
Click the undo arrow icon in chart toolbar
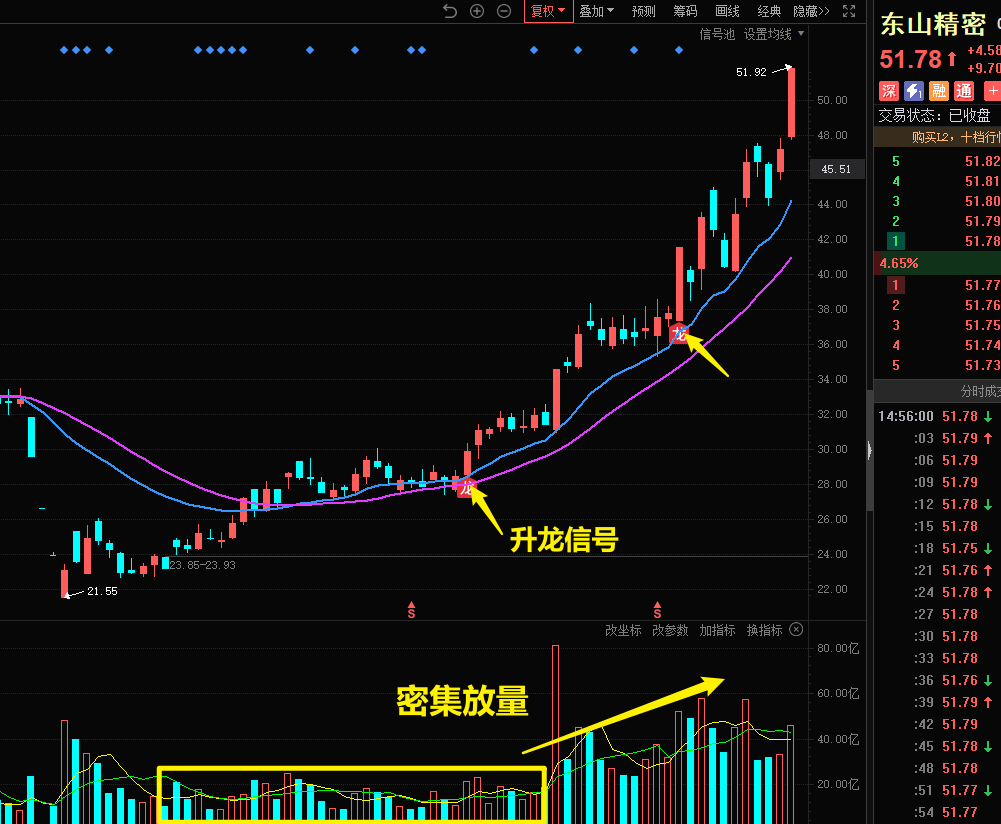450,11
